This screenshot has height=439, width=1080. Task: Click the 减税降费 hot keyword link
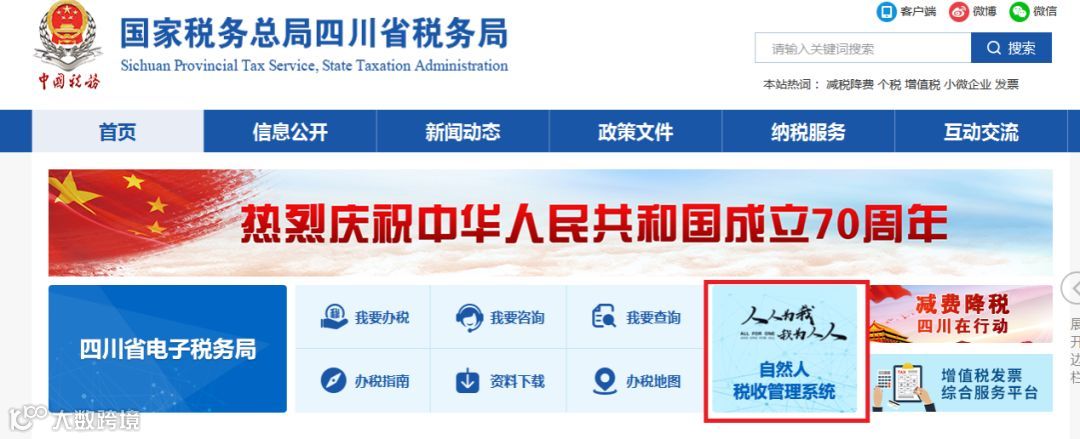850,85
